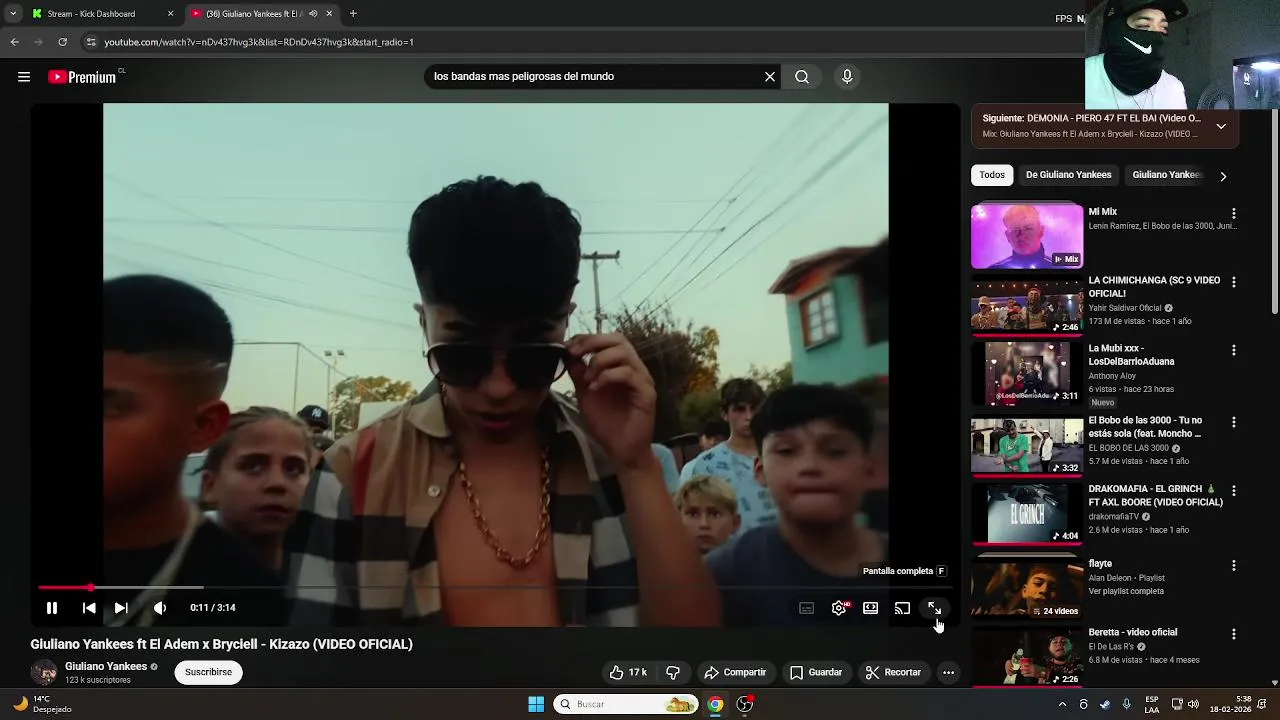Show more filter chips with arrow
This screenshot has width=1280, height=720.
click(x=1223, y=176)
